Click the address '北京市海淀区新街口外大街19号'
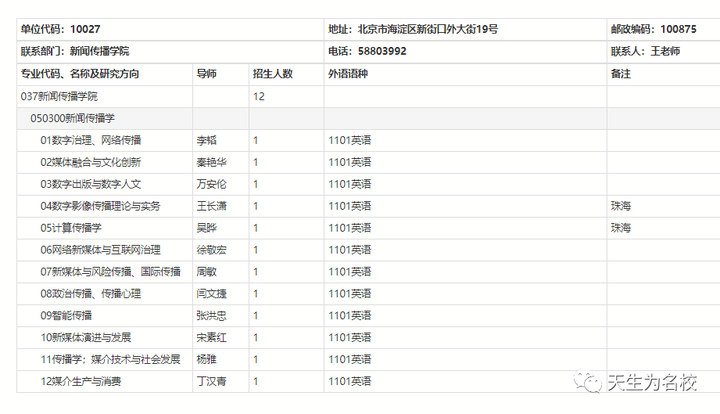The height and width of the screenshot is (414, 720). [x=428, y=29]
